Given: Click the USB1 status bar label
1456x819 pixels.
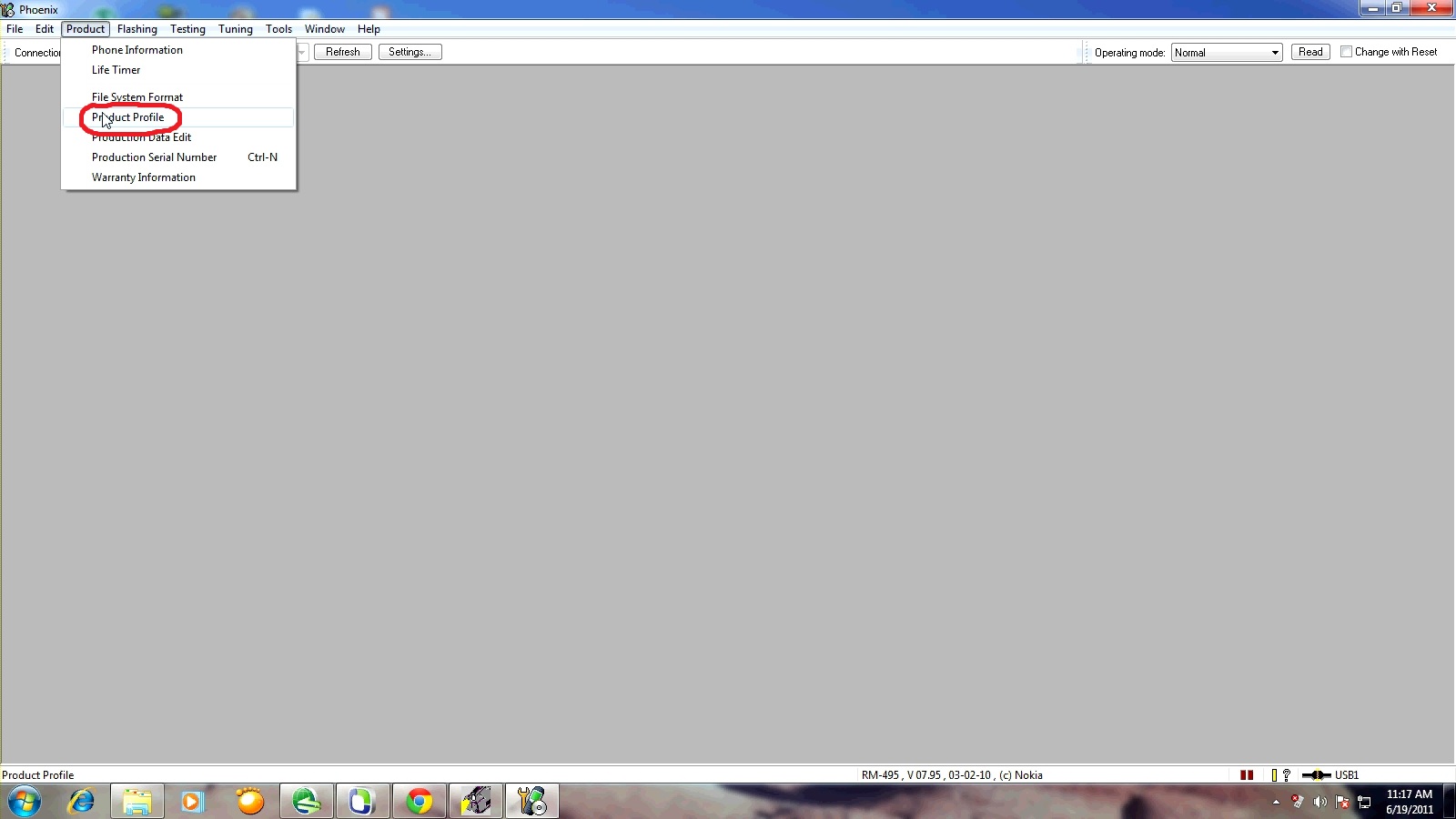Looking at the screenshot, I should click(1347, 775).
